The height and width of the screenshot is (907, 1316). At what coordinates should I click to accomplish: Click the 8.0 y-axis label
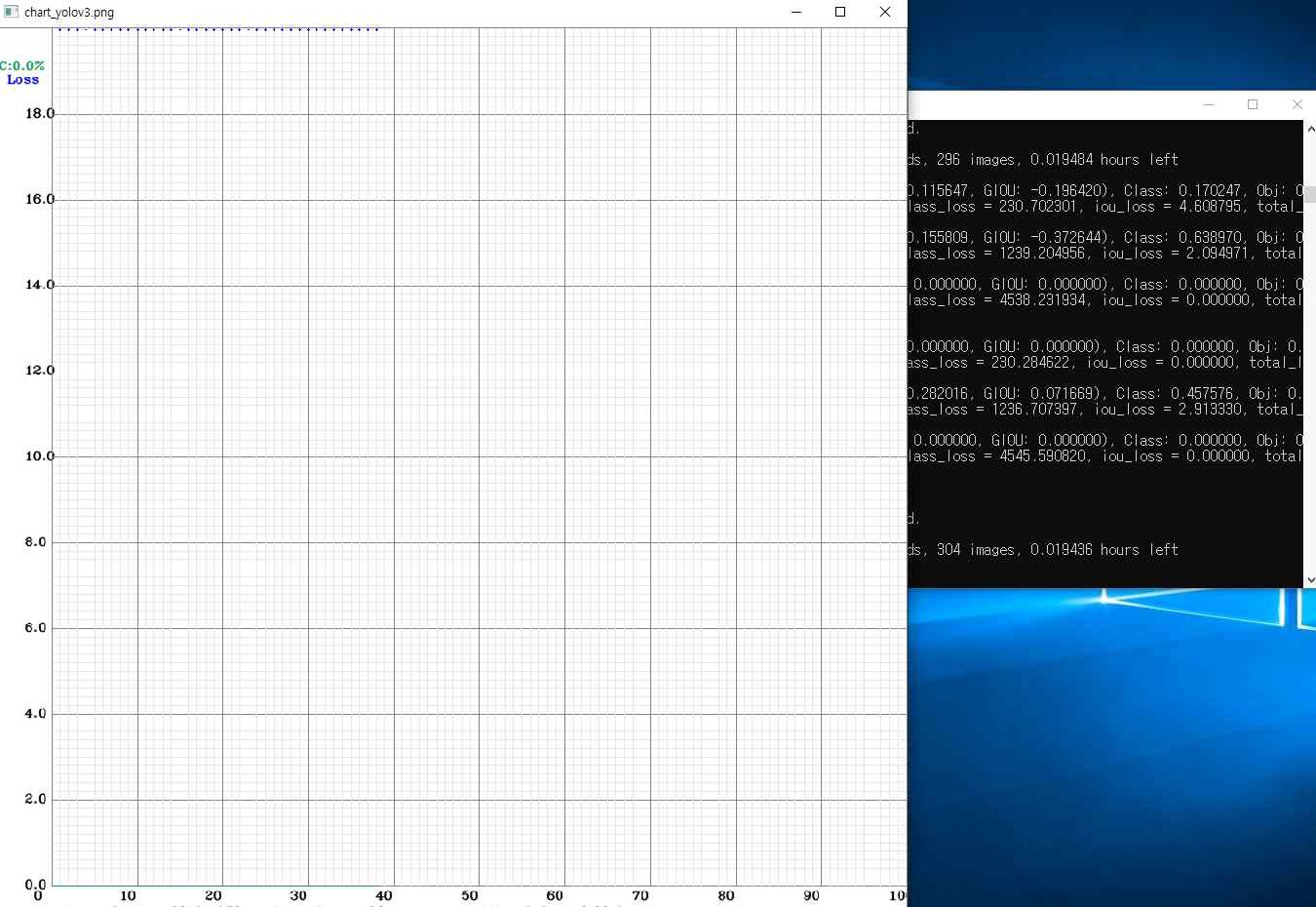(36, 542)
